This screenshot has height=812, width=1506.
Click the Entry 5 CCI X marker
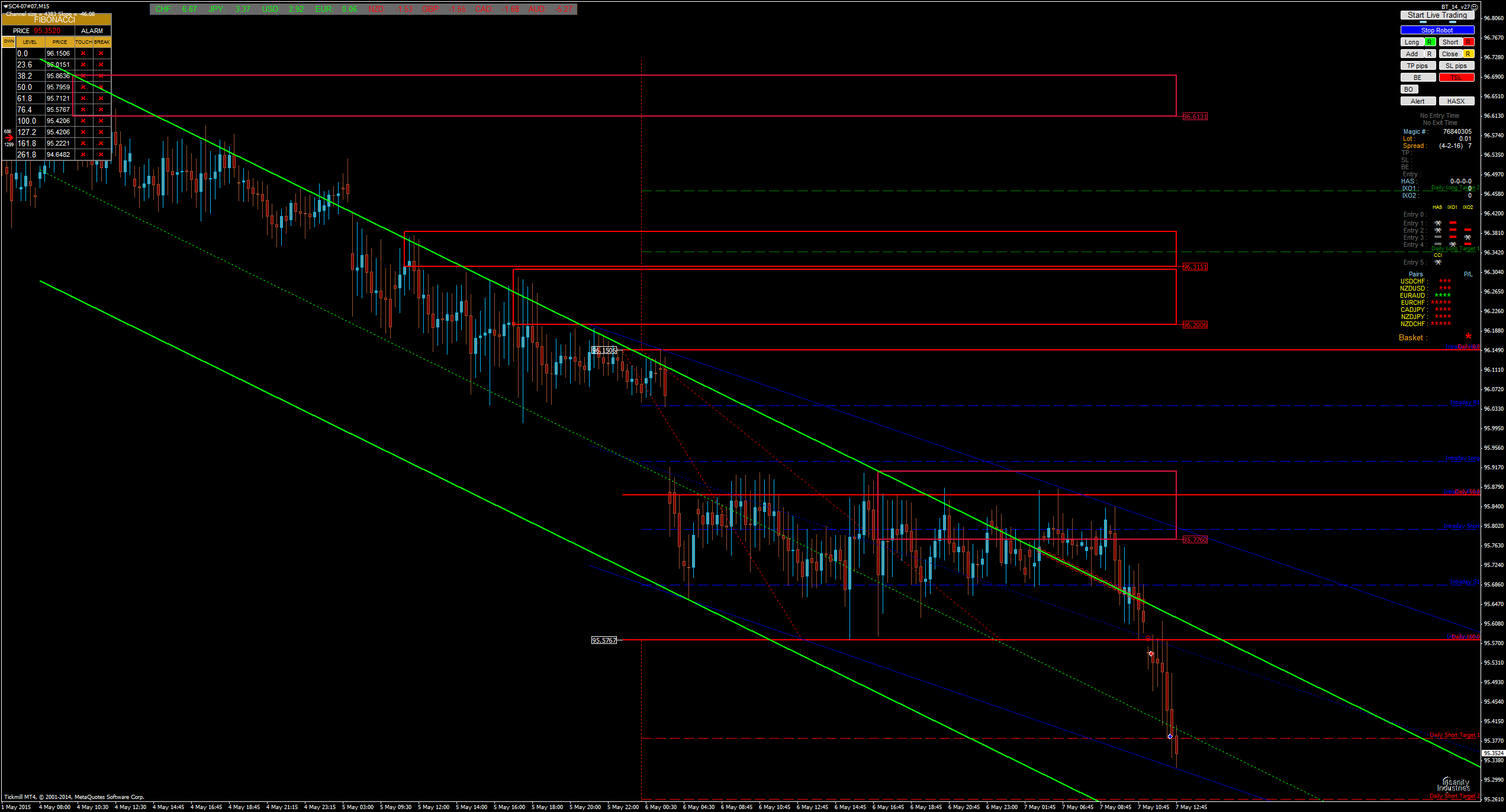tap(1438, 262)
